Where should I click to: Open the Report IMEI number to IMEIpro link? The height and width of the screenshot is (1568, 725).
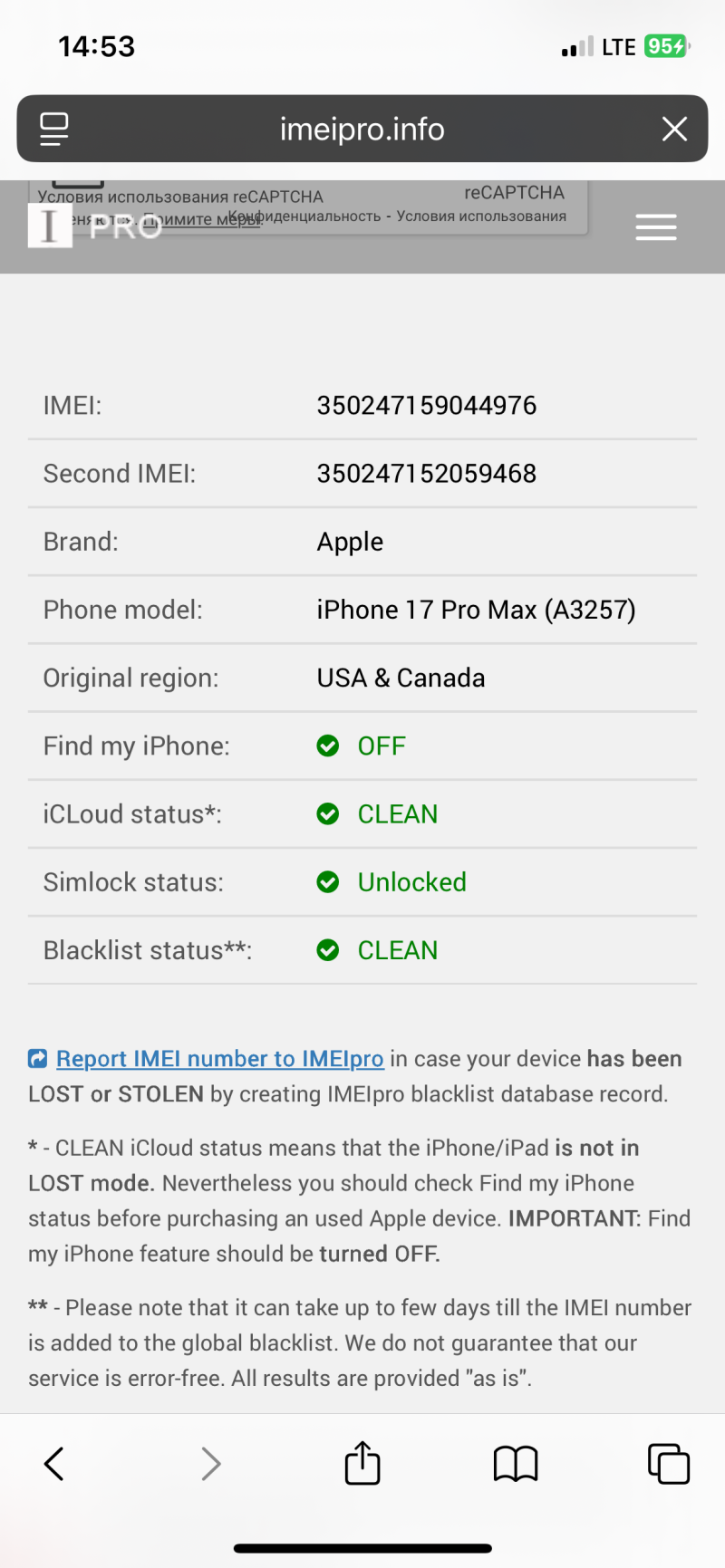tap(220, 1058)
